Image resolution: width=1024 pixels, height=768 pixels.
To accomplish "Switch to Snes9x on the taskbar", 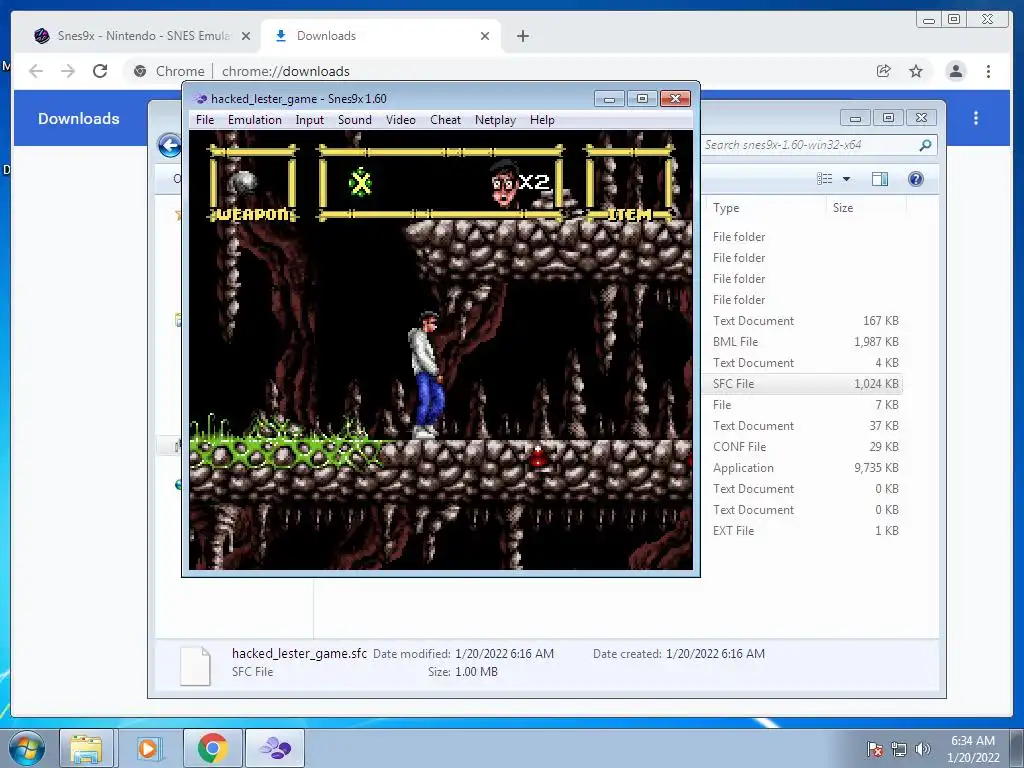I will pyautogui.click(x=275, y=748).
